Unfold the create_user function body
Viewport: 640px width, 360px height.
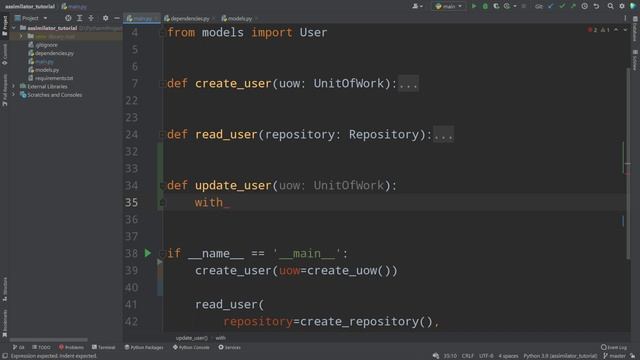click(x=408, y=84)
